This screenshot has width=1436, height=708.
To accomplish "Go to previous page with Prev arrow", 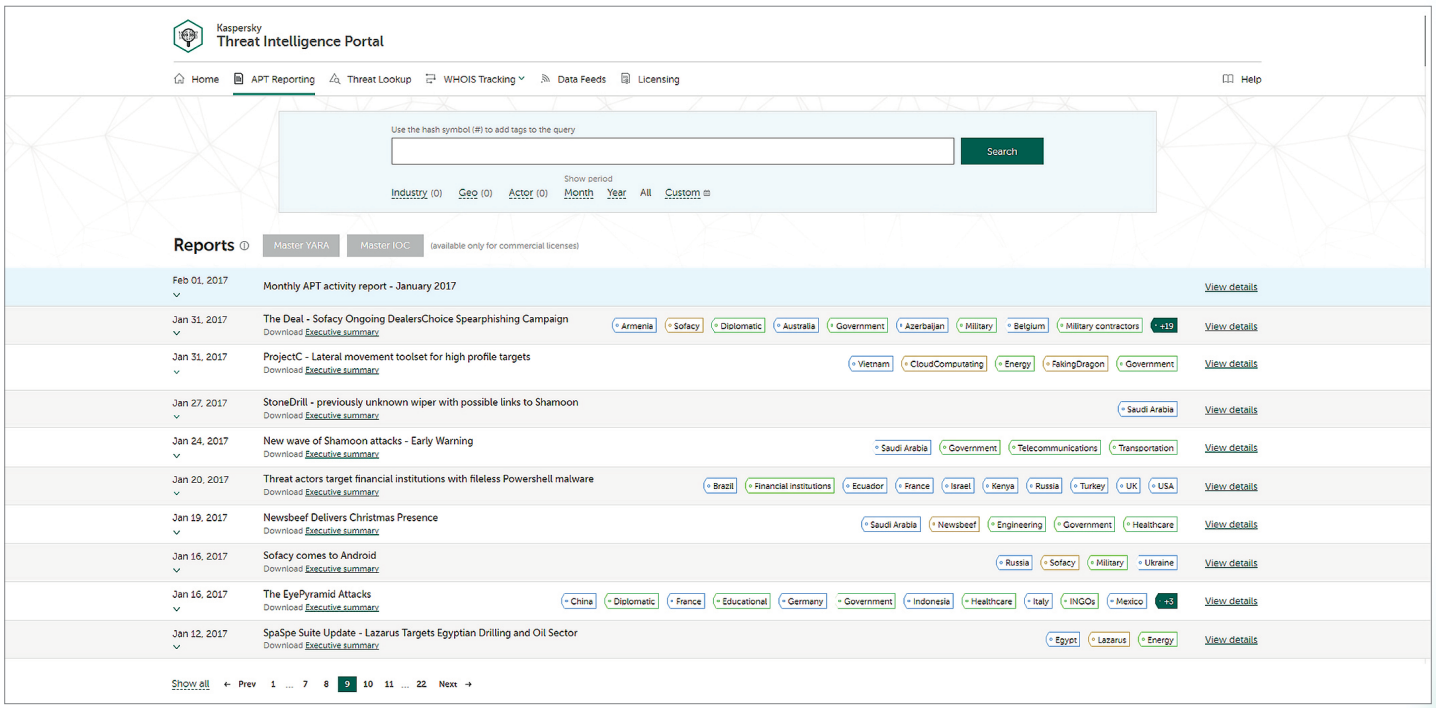I will [239, 684].
